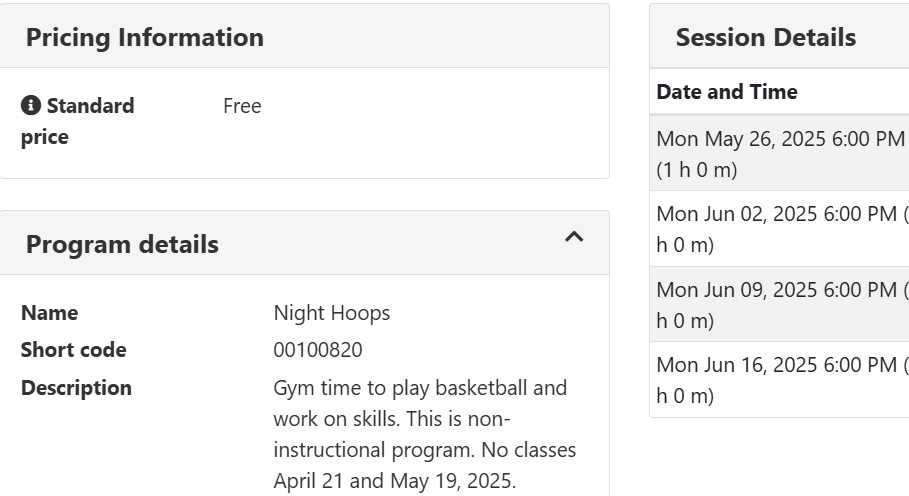Click the Free price value
This screenshot has width=909, height=496.
tap(242, 106)
